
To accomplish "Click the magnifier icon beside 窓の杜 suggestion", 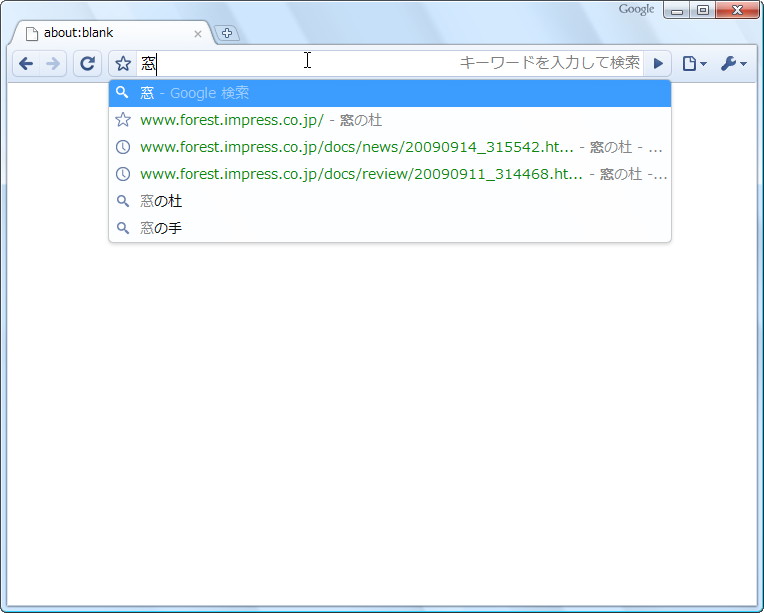I will click(x=123, y=201).
